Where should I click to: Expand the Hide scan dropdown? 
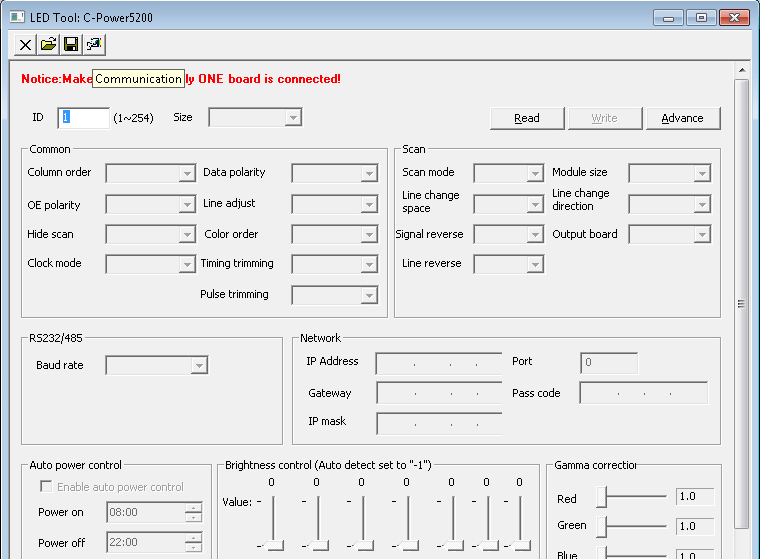pos(151,234)
